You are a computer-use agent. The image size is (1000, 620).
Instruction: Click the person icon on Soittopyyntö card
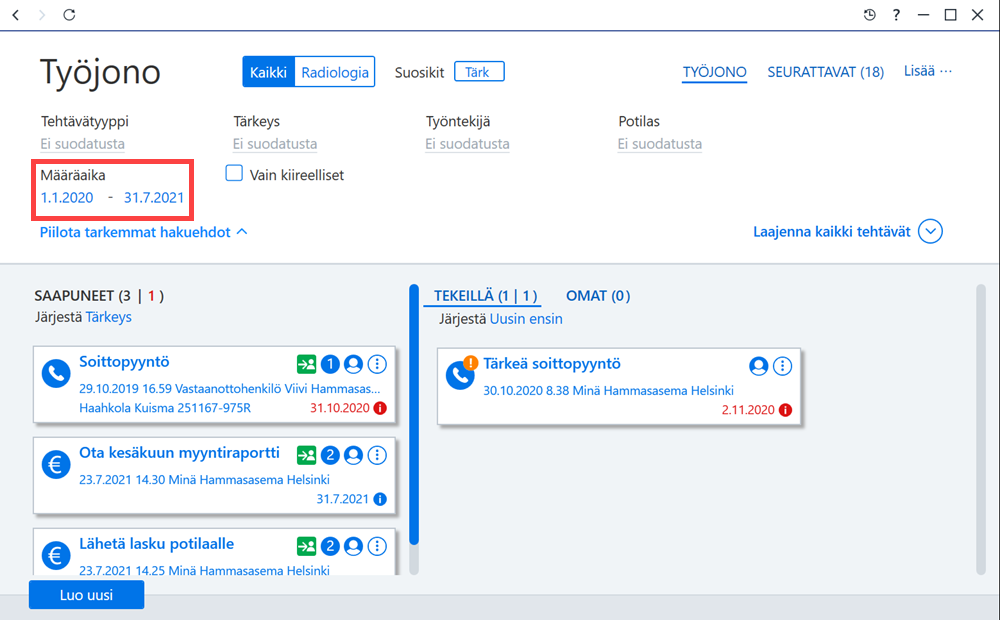coord(353,364)
